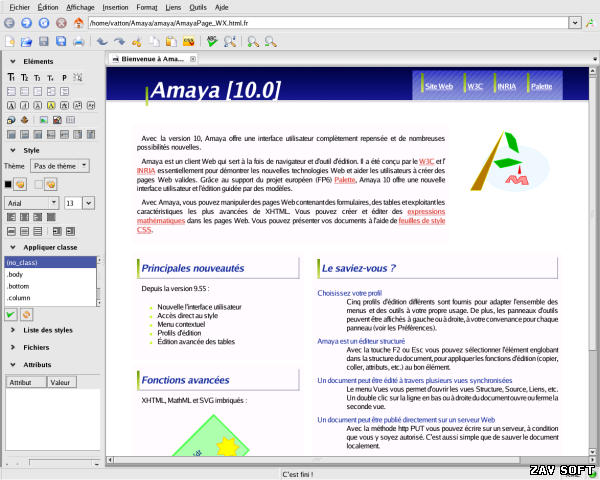The width and height of the screenshot is (600, 480).
Task: Undo the last action
Action: pos(102,41)
